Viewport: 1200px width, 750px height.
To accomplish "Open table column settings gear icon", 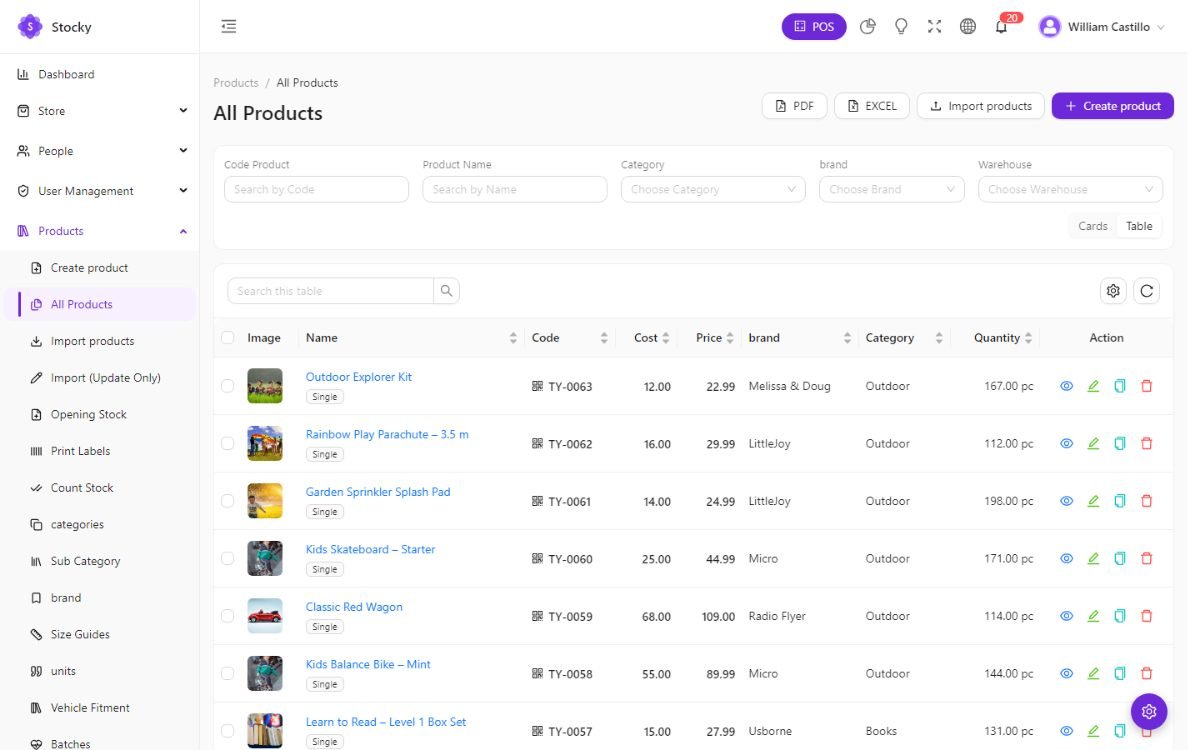I will tap(1113, 291).
